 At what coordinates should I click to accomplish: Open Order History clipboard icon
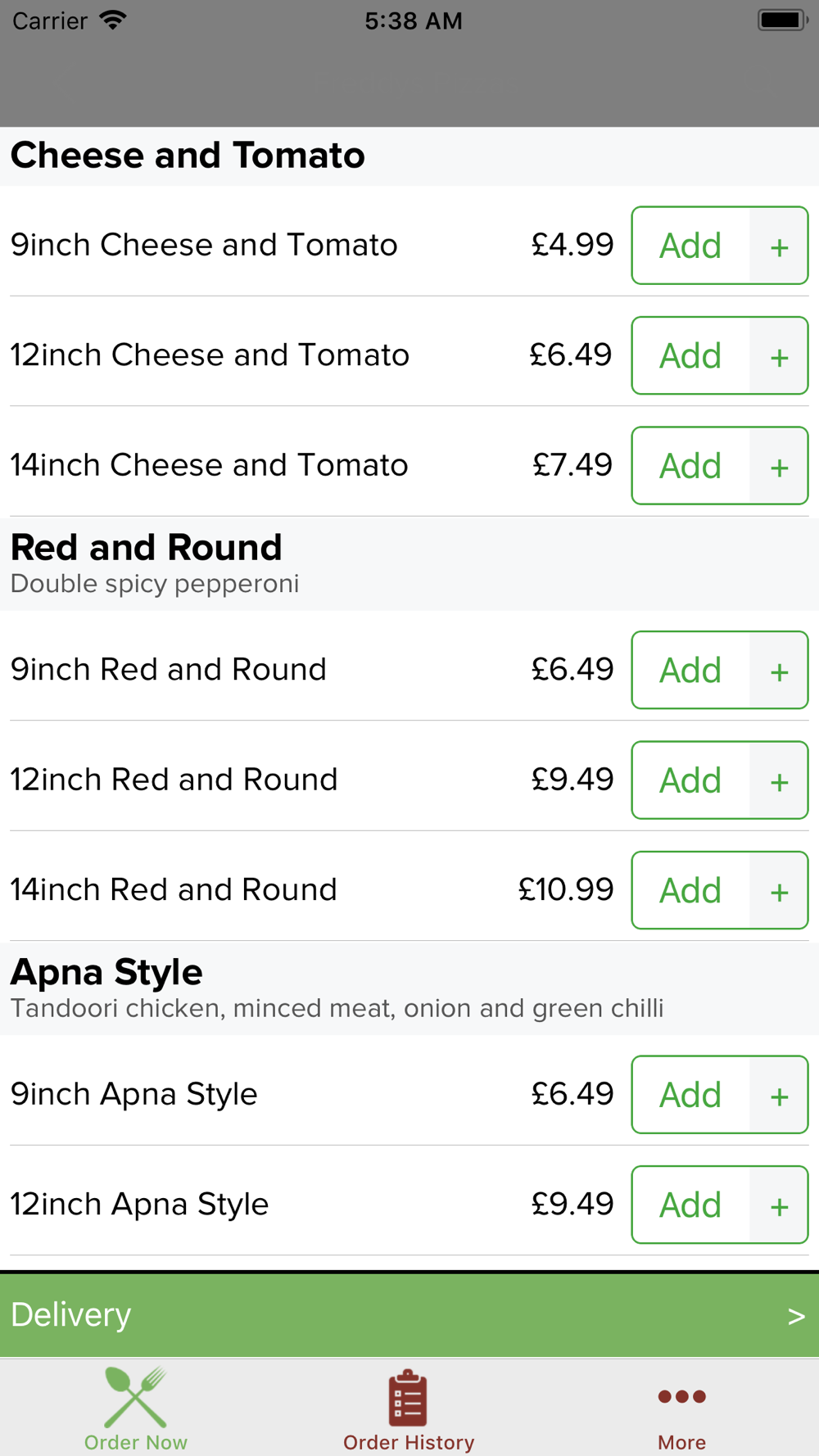click(408, 1399)
